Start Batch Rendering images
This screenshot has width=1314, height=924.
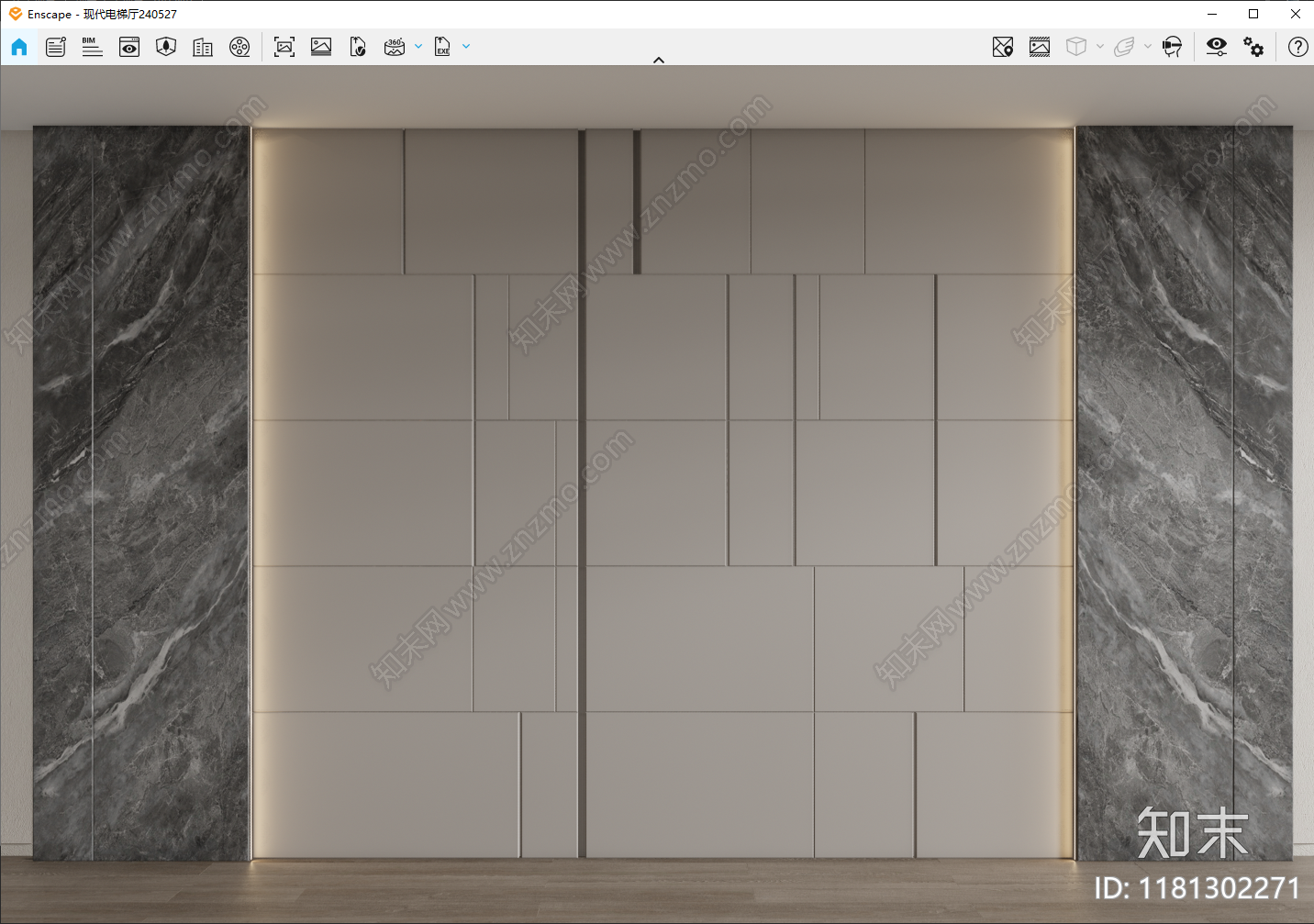pos(321,47)
